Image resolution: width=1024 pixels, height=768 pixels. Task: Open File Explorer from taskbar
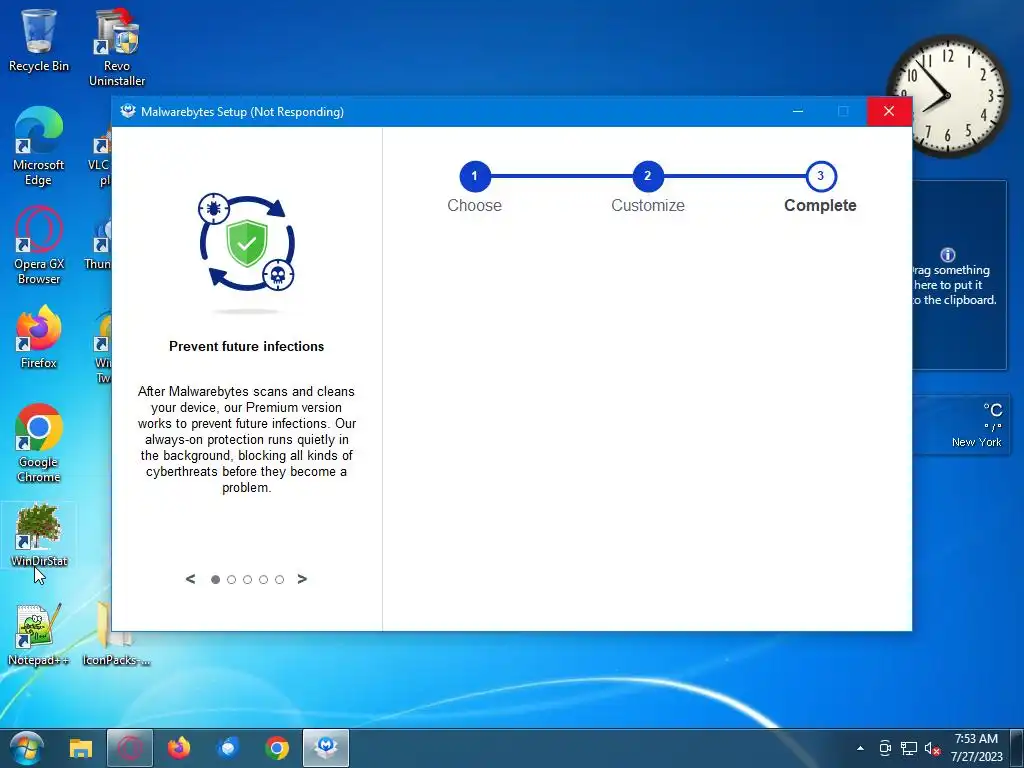[81, 748]
